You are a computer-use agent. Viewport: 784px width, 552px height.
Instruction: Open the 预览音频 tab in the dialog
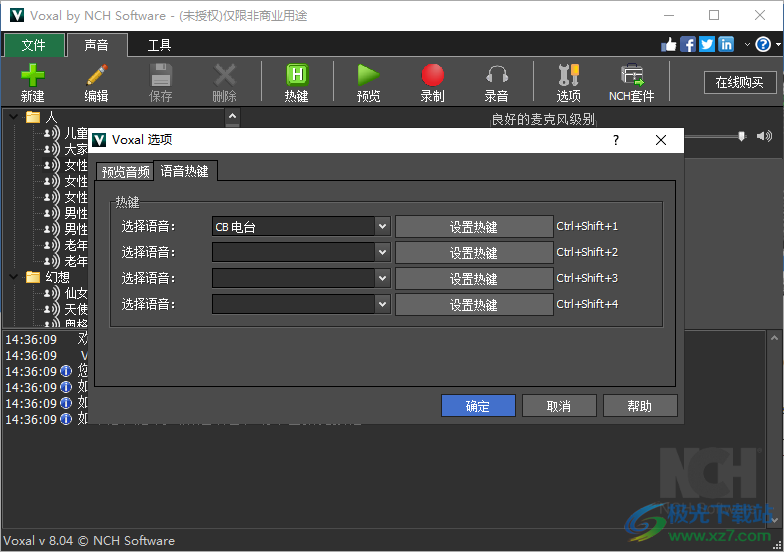pyautogui.click(x=126, y=172)
